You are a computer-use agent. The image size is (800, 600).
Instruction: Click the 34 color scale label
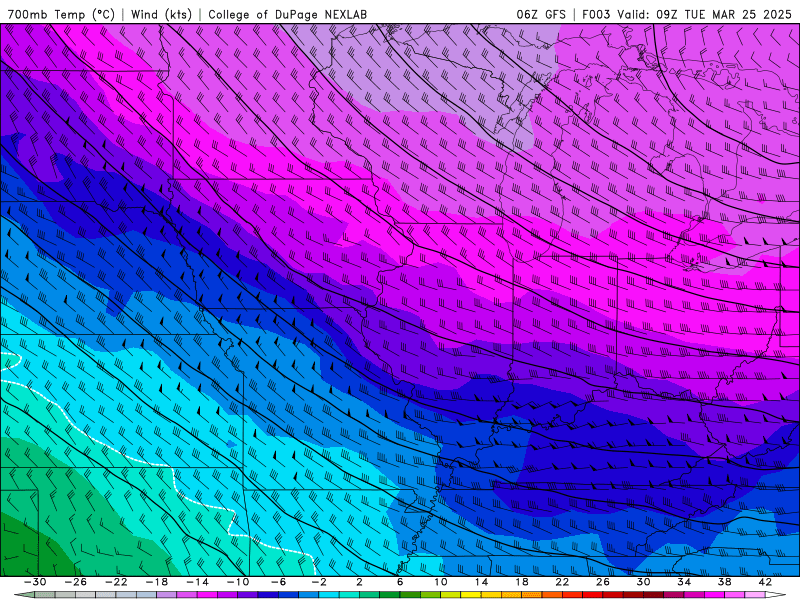(684, 582)
